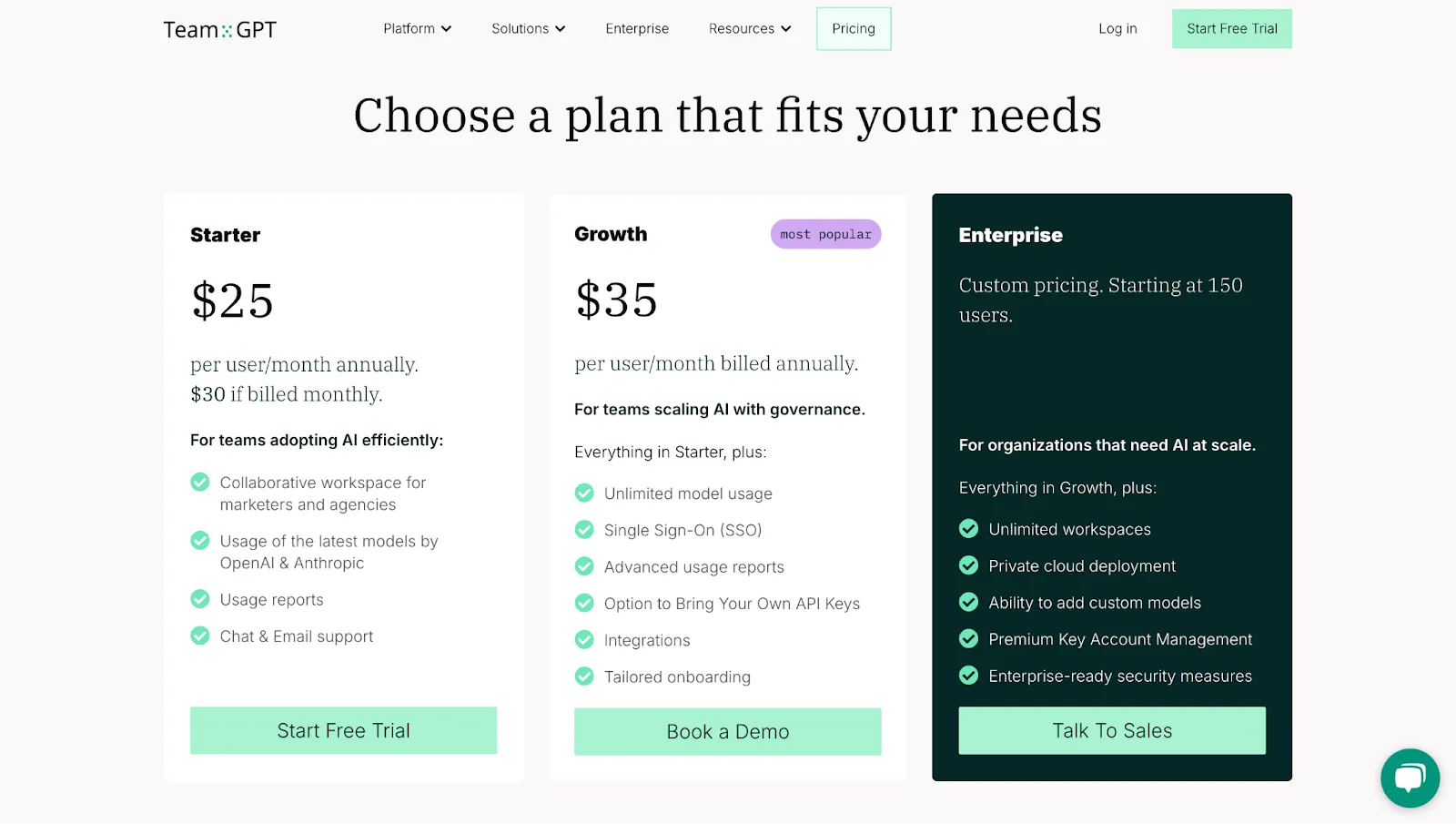Start Free Trial on the Starter plan
This screenshot has width=1456, height=824.
click(343, 730)
